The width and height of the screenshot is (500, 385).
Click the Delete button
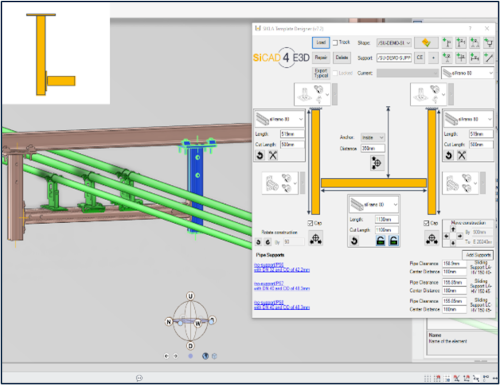(342, 58)
